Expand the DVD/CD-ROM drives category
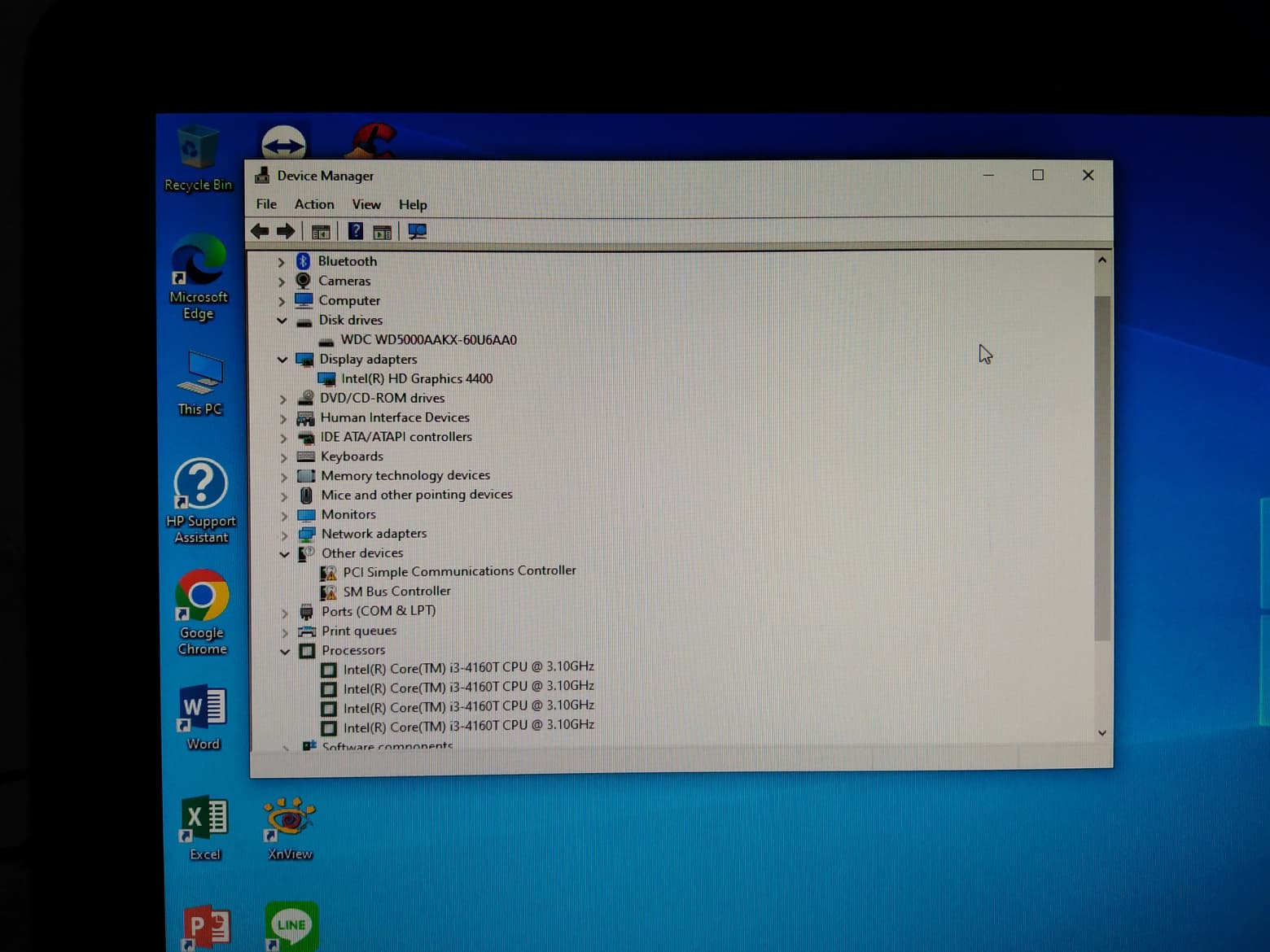The image size is (1270, 952). click(x=282, y=399)
